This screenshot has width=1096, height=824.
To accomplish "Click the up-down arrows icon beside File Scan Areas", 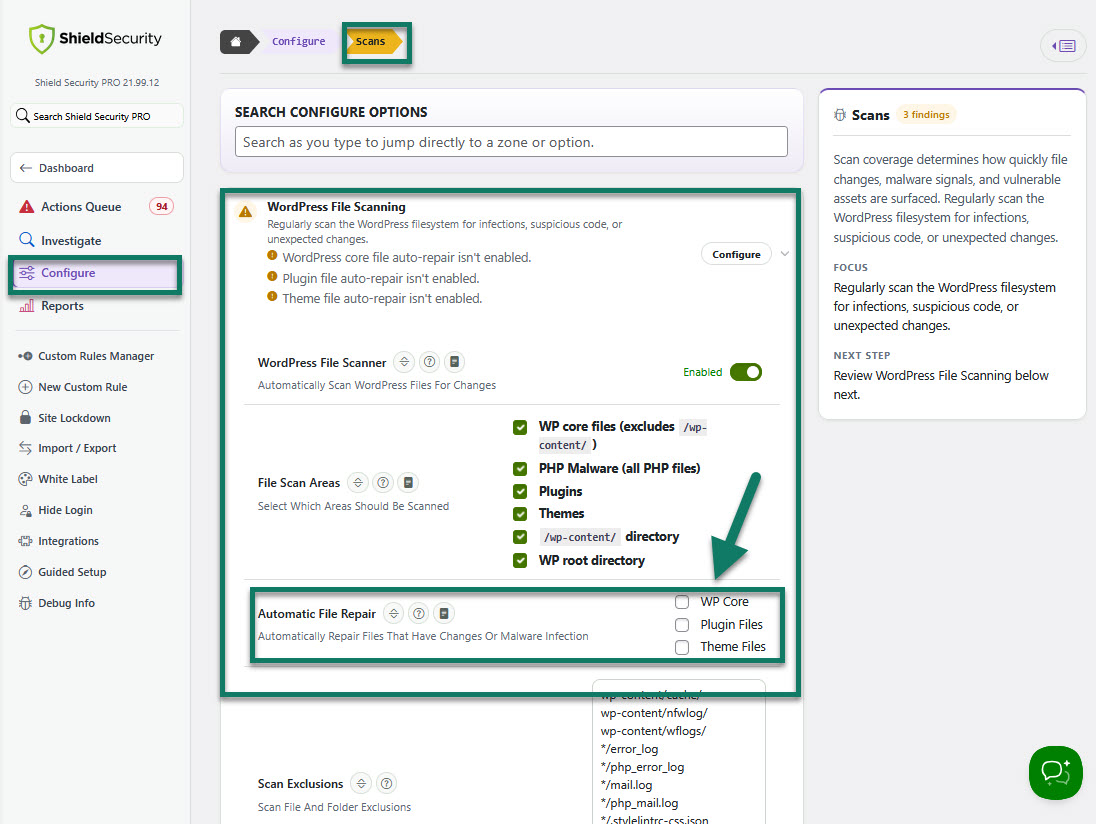I will click(x=358, y=482).
